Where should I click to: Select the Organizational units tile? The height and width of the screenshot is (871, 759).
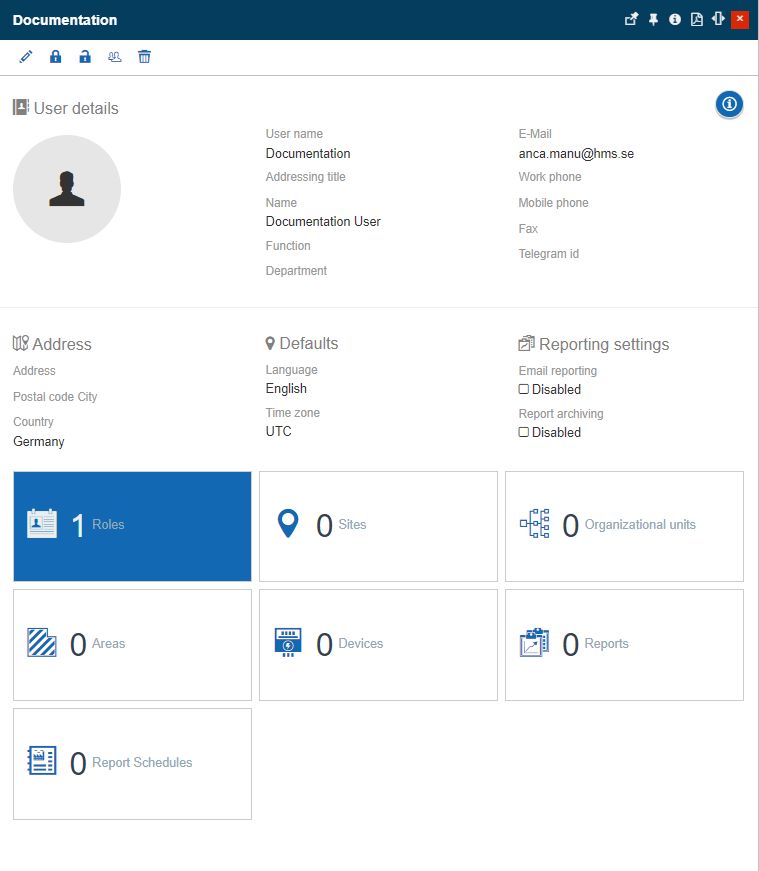click(x=624, y=526)
